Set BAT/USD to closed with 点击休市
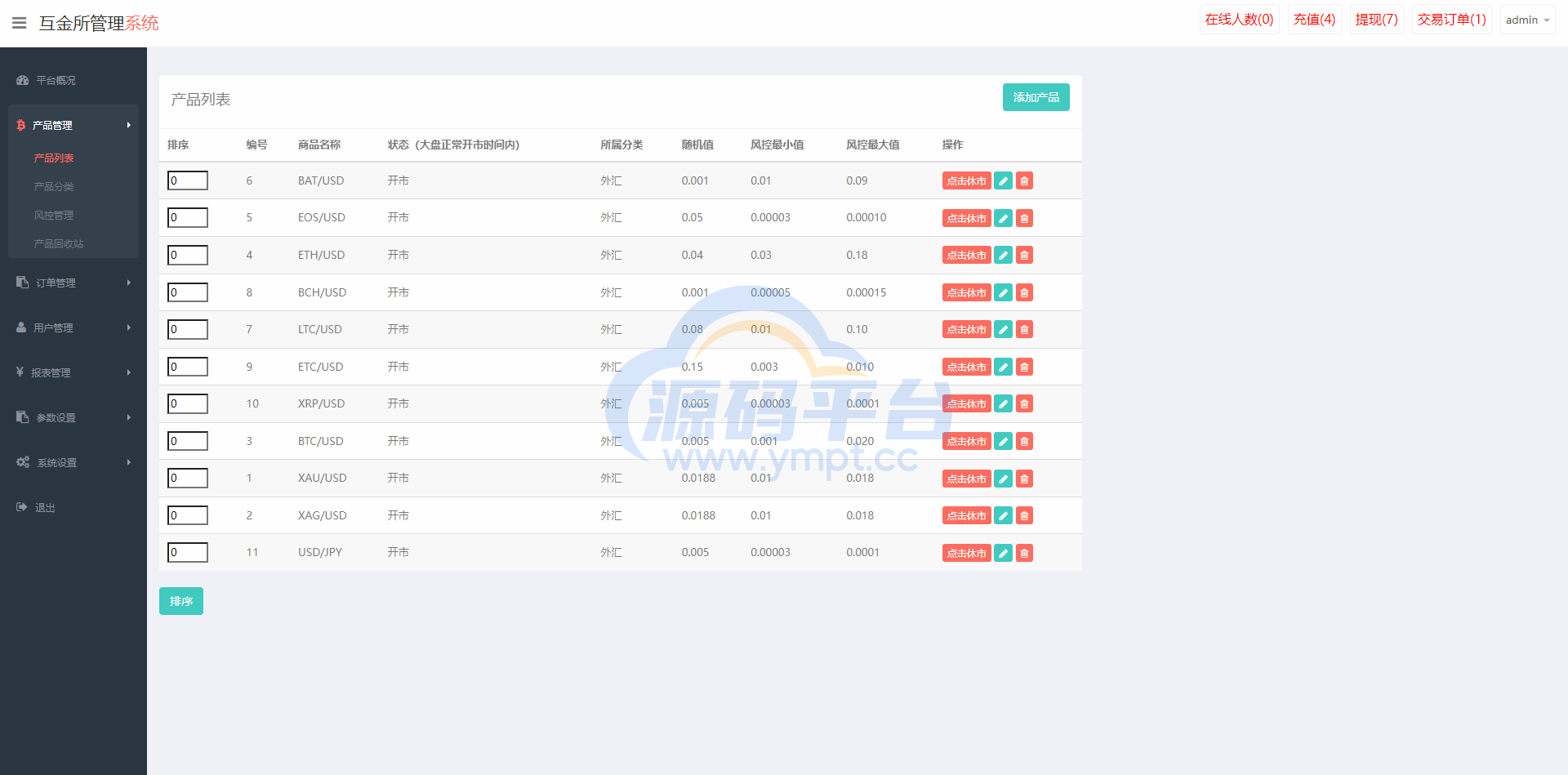1568x775 pixels. 967,180
